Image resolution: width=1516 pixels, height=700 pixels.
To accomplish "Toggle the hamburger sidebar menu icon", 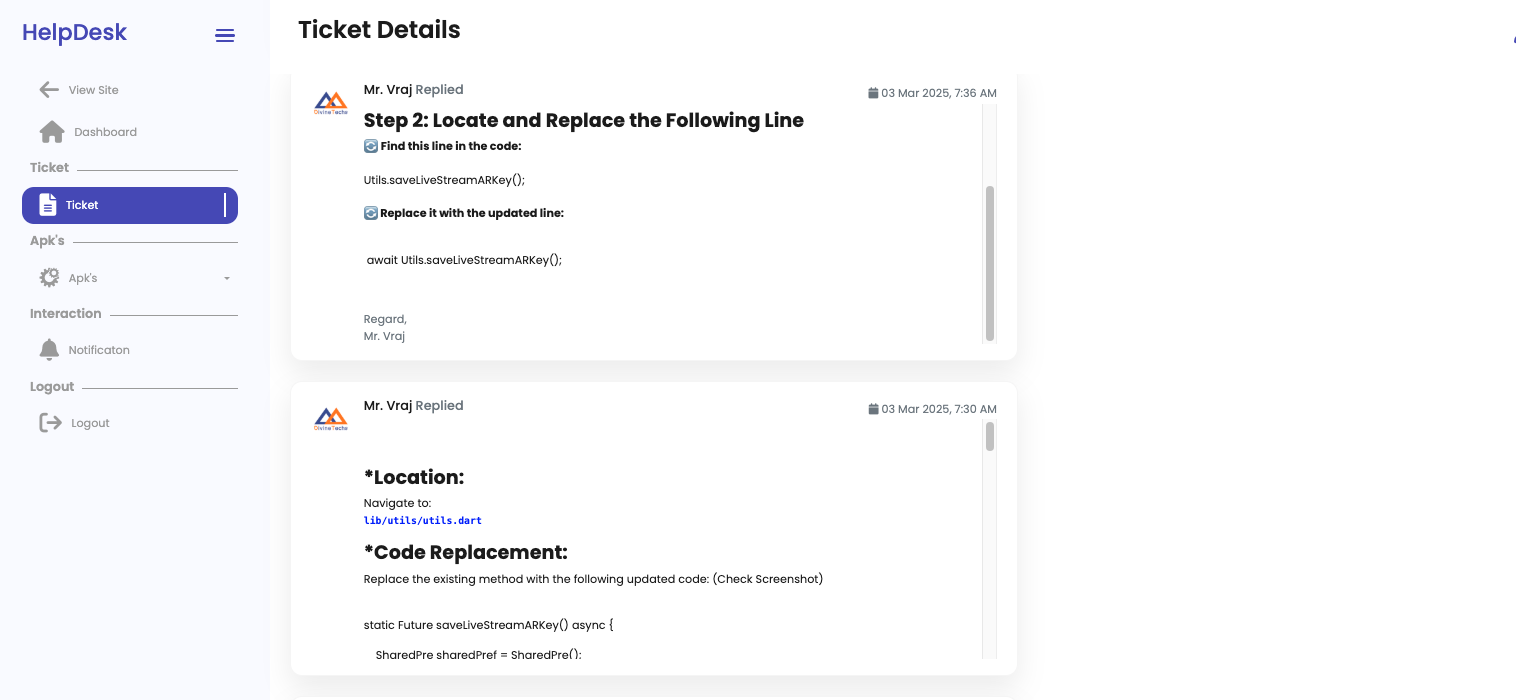I will pyautogui.click(x=225, y=36).
